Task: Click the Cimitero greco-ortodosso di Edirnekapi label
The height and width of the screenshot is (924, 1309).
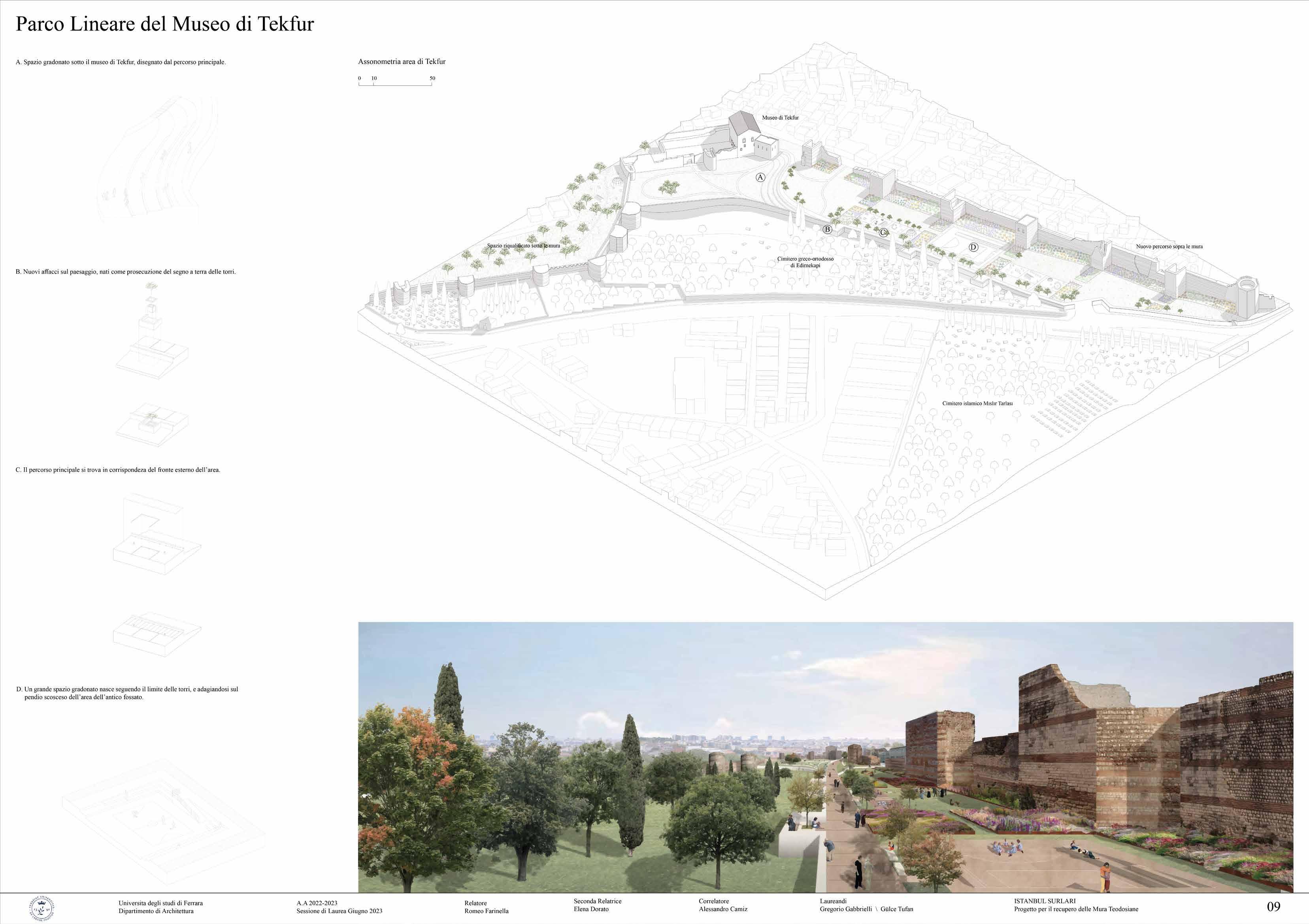Action: 805,262
